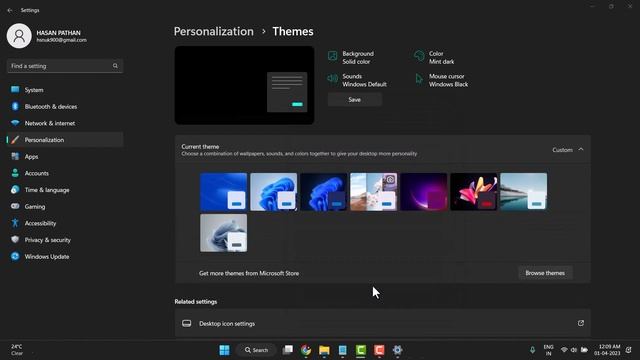Click the Accessibility figure icon
The image size is (640, 360).
pyautogui.click(x=15, y=223)
